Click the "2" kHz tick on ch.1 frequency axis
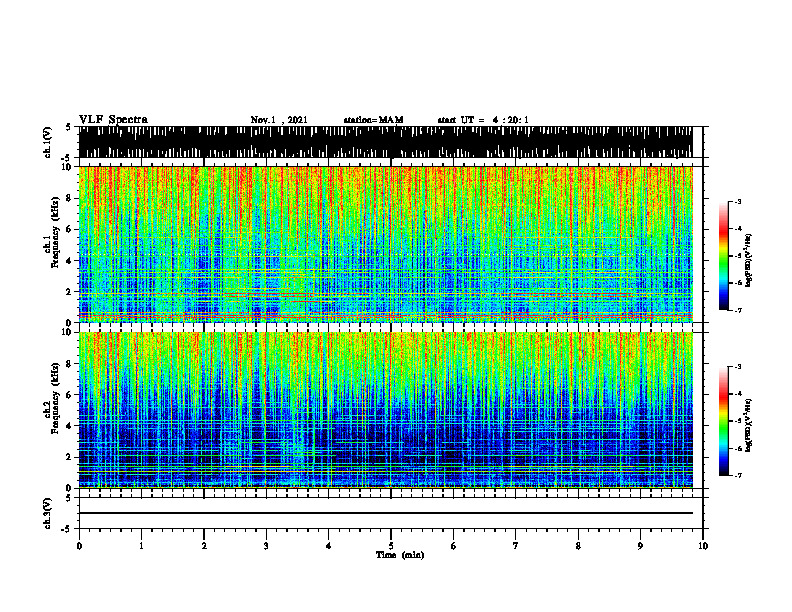This screenshot has width=792, height=612. pyautogui.click(x=69, y=291)
